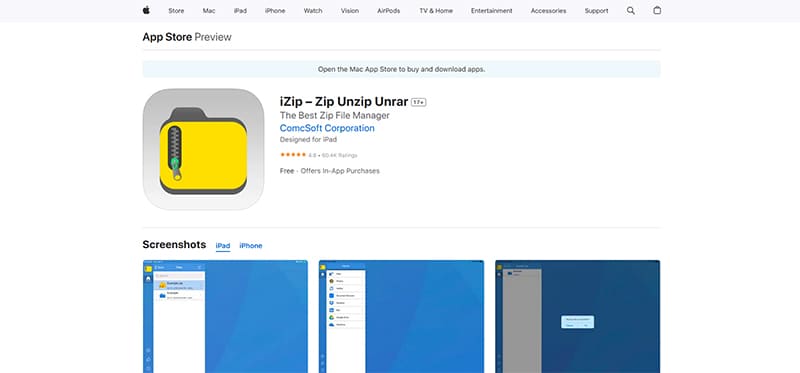Screen dimensions: 800x373
Task: Open the shopping bag icon
Action: tap(657, 10)
